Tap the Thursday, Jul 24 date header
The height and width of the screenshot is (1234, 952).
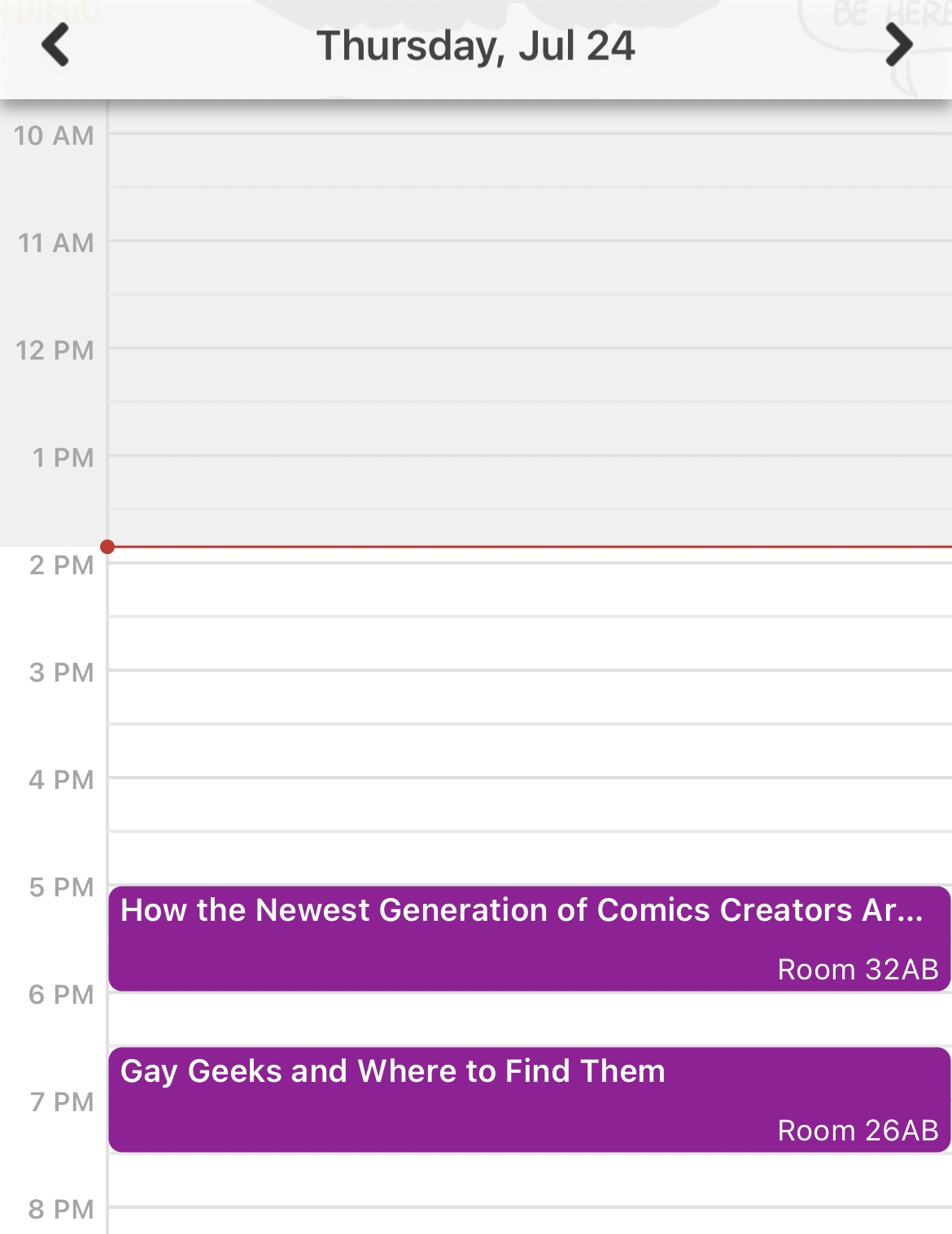coord(475,46)
